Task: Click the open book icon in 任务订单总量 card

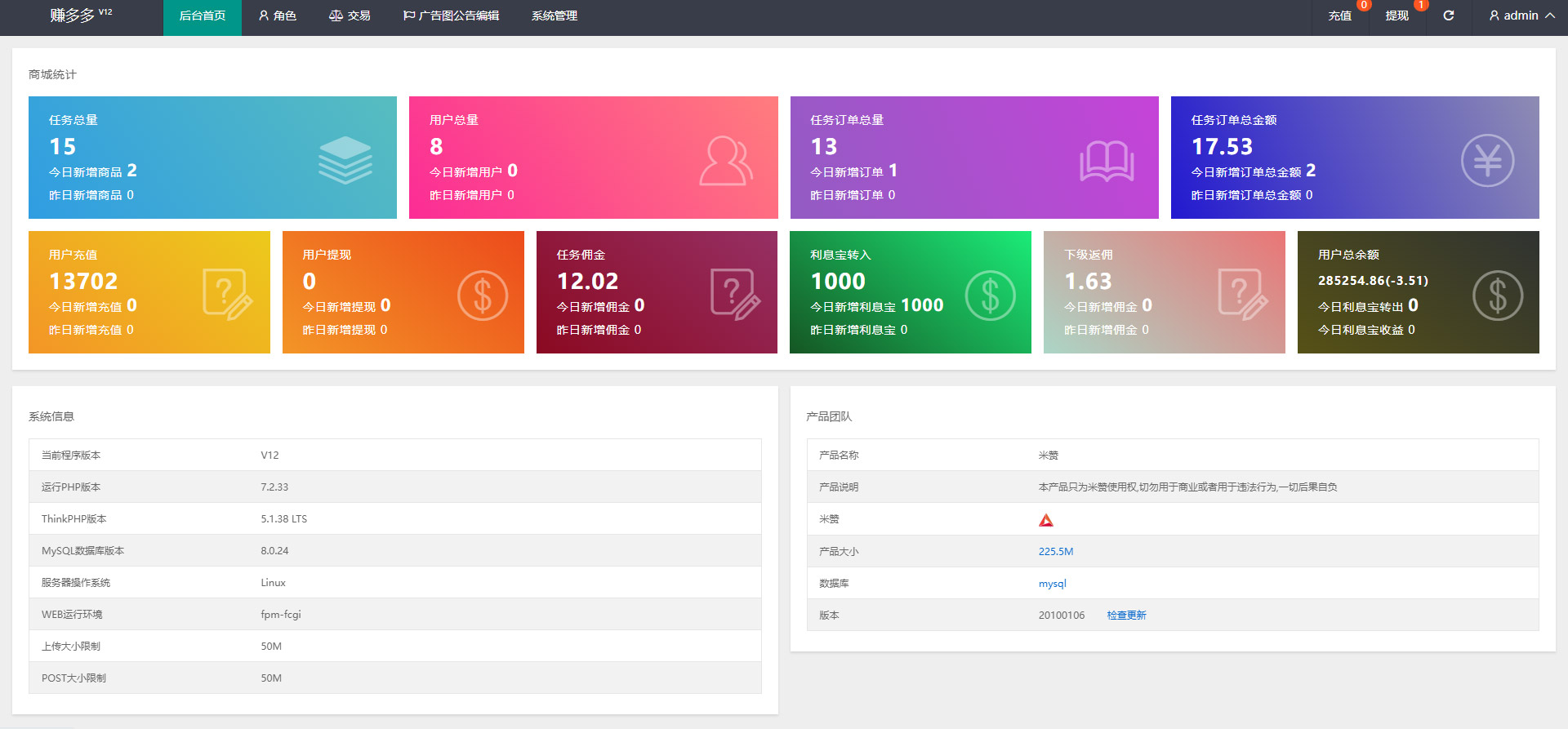Action: 1107,161
